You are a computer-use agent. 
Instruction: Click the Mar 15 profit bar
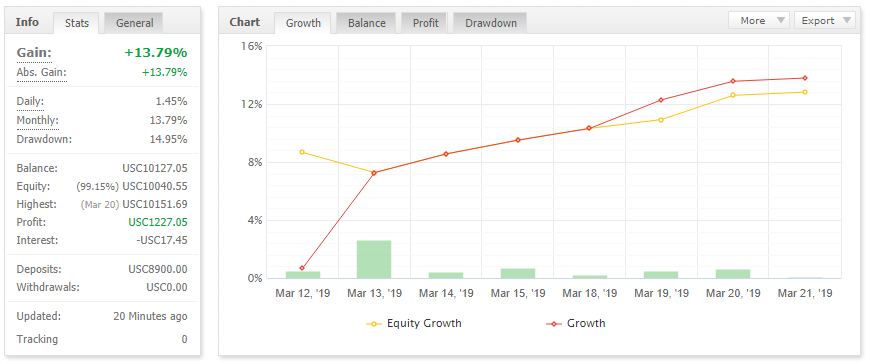518,273
